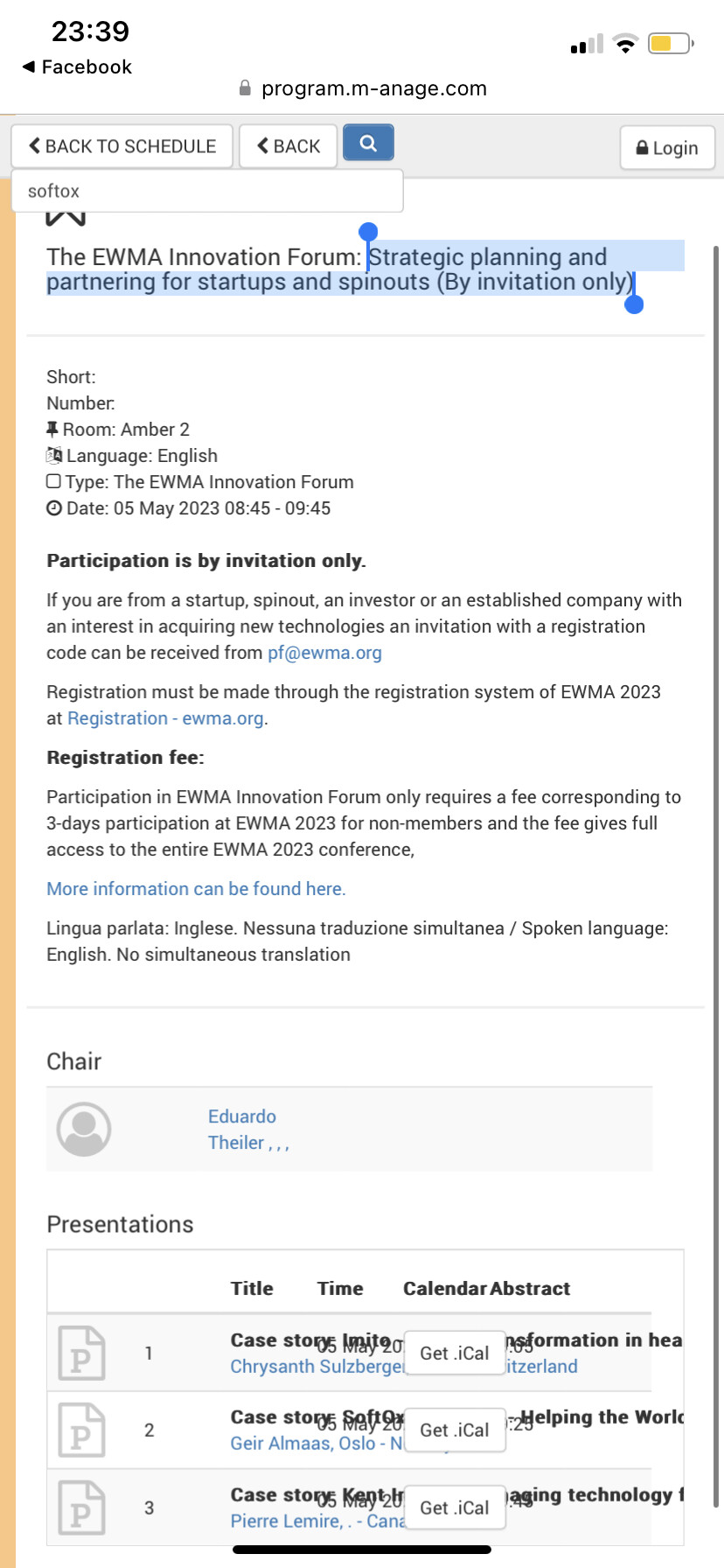724x1568 pixels.
Task: Click the softox search input field
Action: [x=207, y=191]
